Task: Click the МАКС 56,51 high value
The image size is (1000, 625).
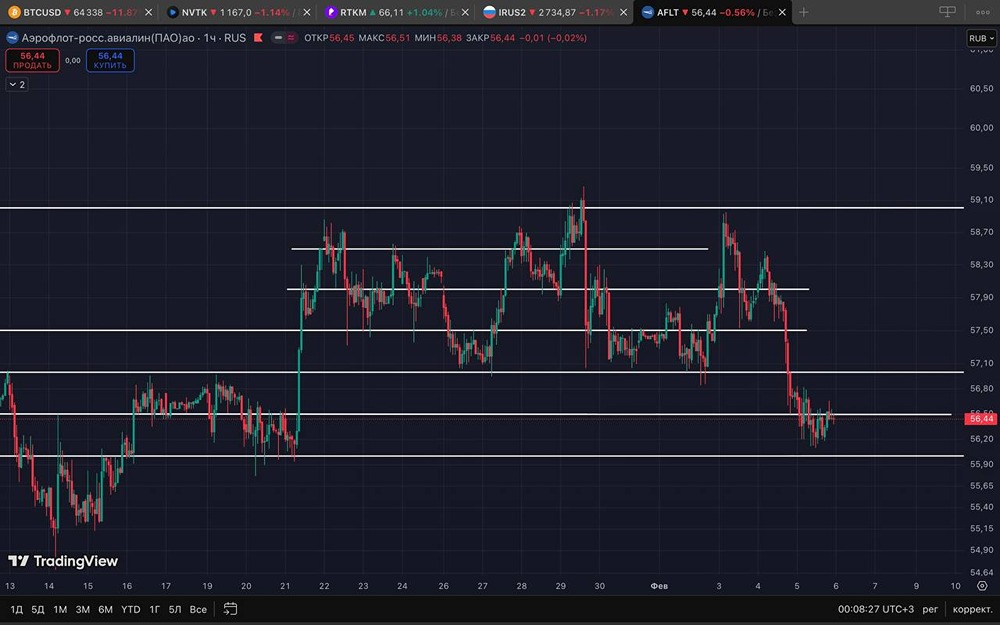Action: (x=384, y=38)
